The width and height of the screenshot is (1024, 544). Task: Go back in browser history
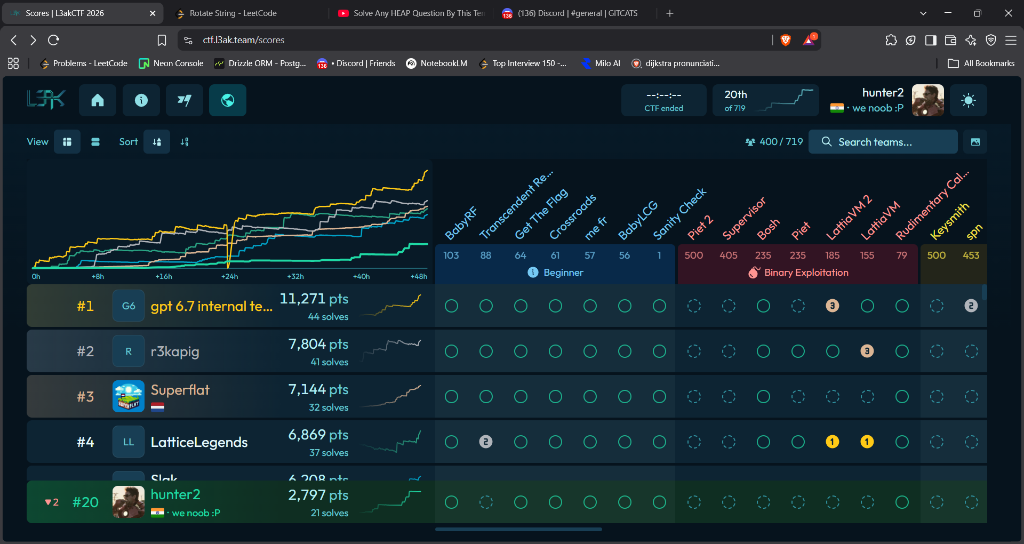point(14,40)
